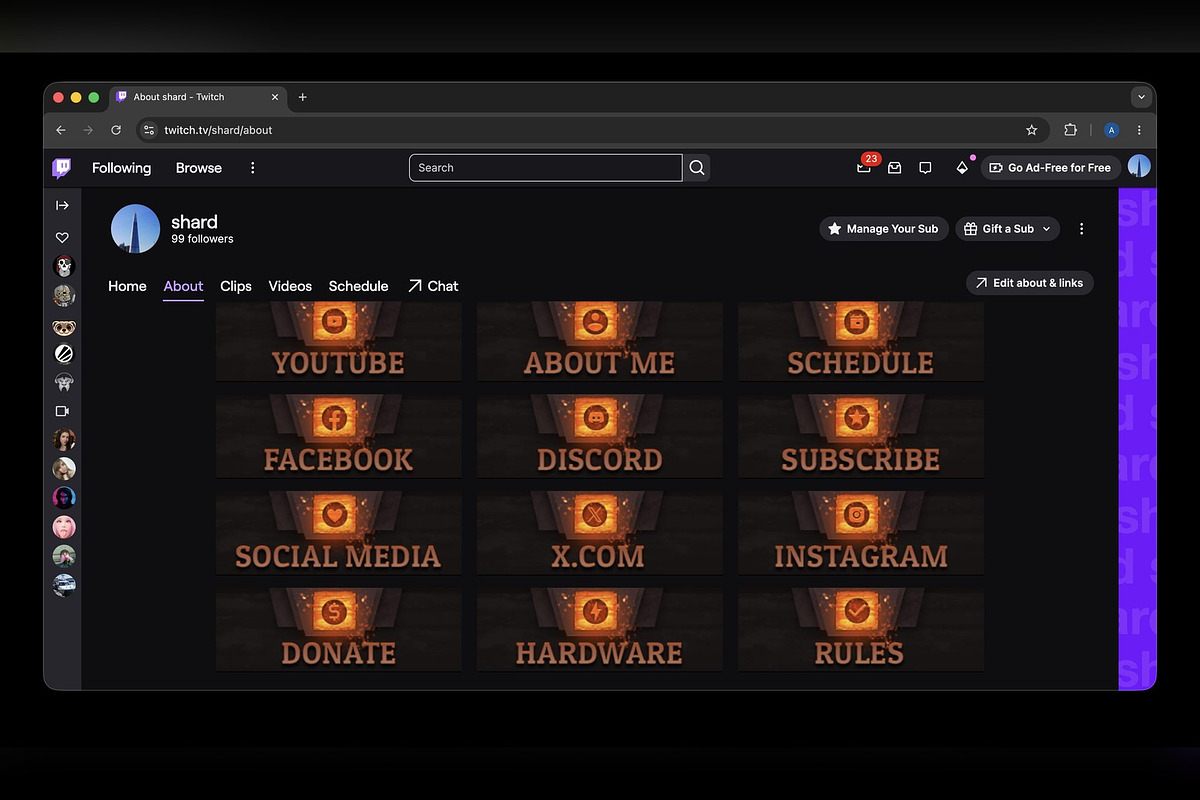Click the camera recommended channels icon
1200x800 pixels.
[x=62, y=411]
